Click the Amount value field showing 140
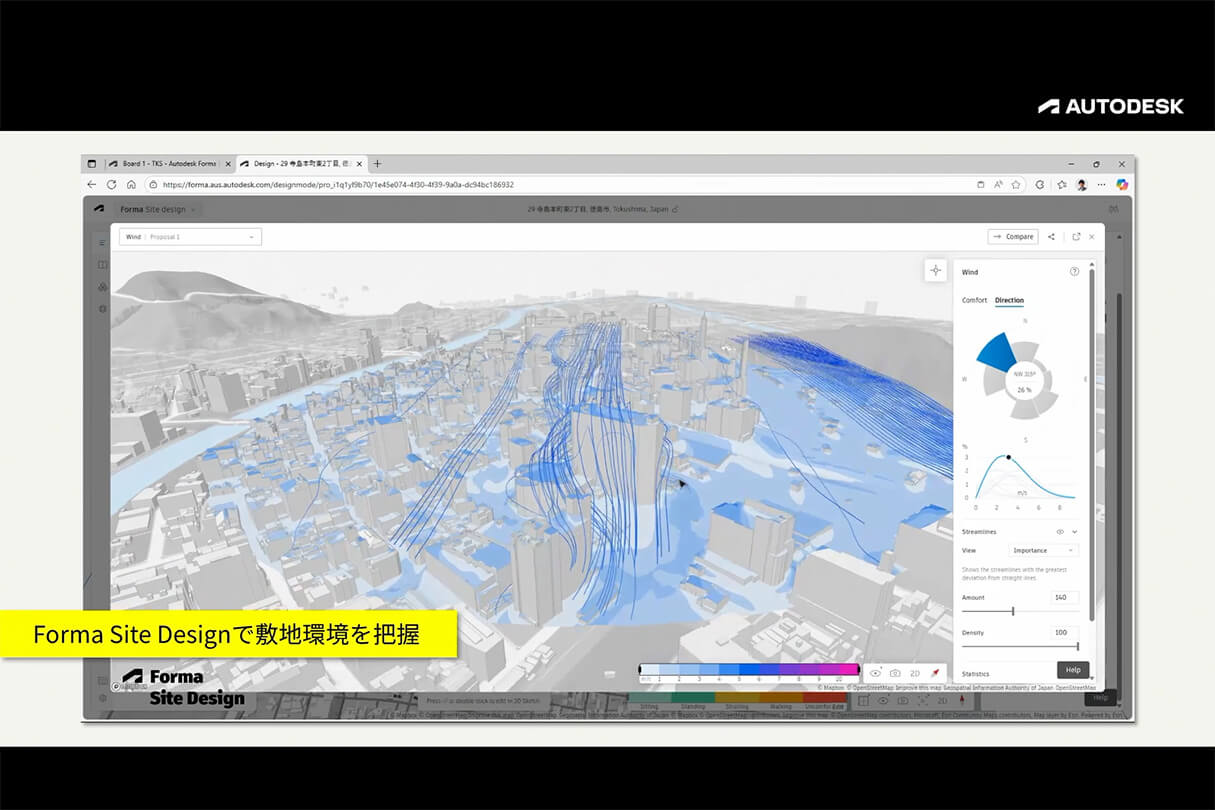Viewport: 1215px width, 810px height. pos(1064,597)
